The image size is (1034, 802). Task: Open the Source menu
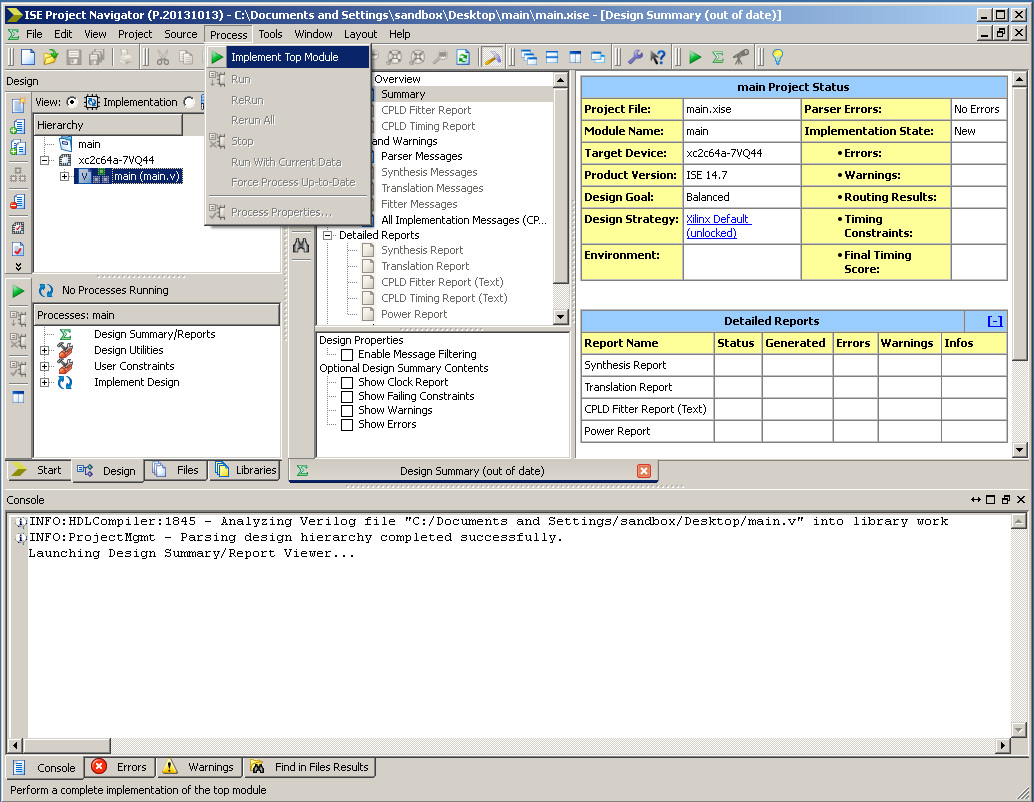point(180,34)
